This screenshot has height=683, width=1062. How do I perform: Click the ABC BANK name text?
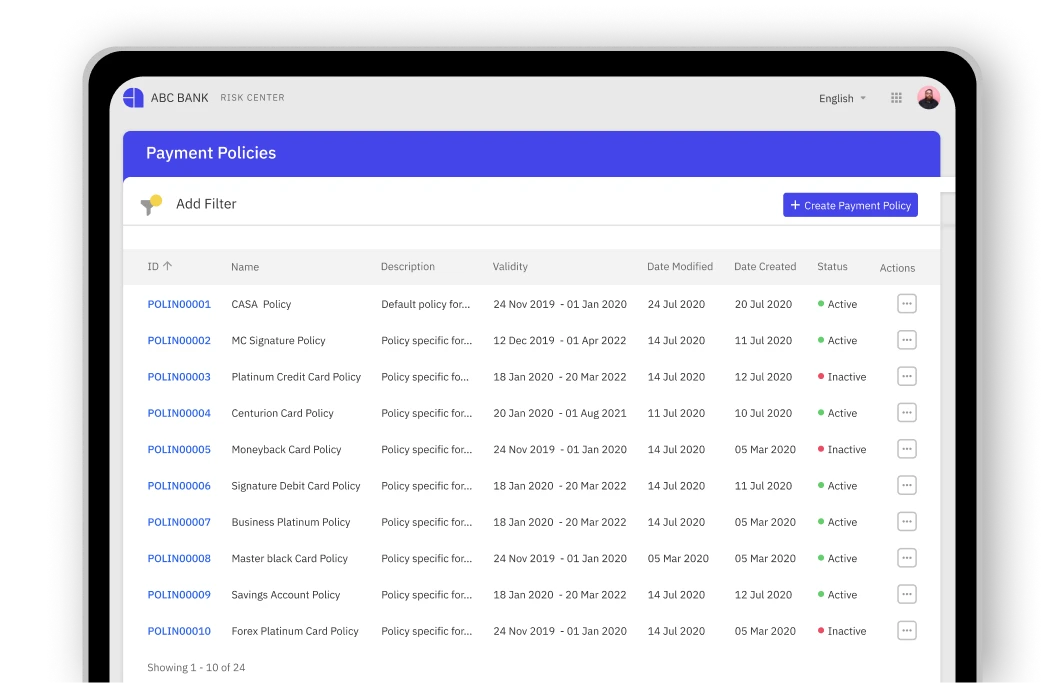tap(179, 98)
